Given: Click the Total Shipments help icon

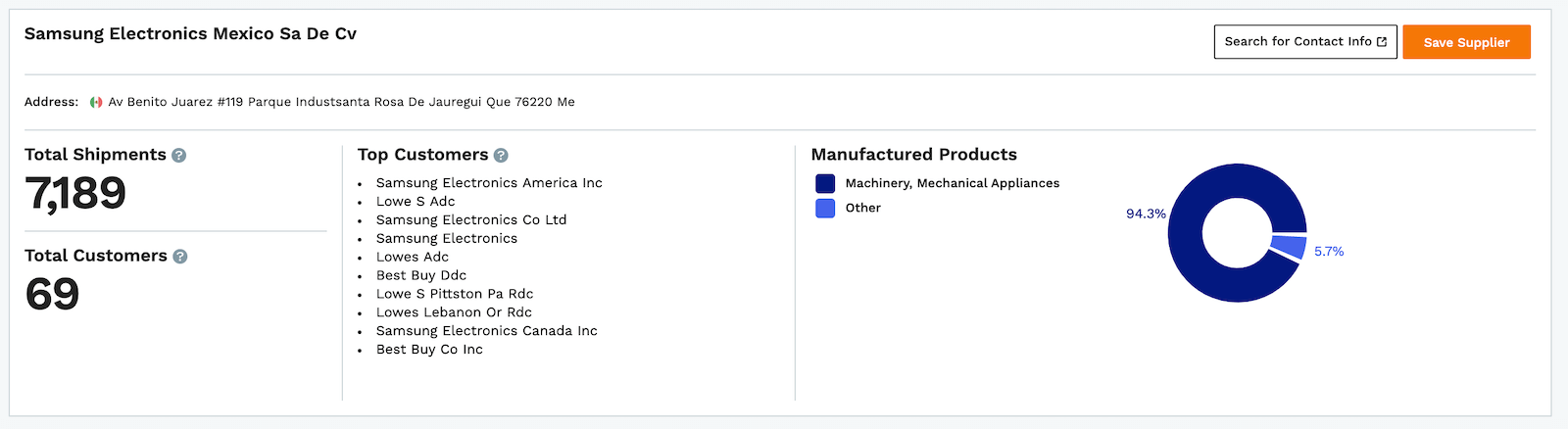Looking at the screenshot, I should click(x=178, y=155).
